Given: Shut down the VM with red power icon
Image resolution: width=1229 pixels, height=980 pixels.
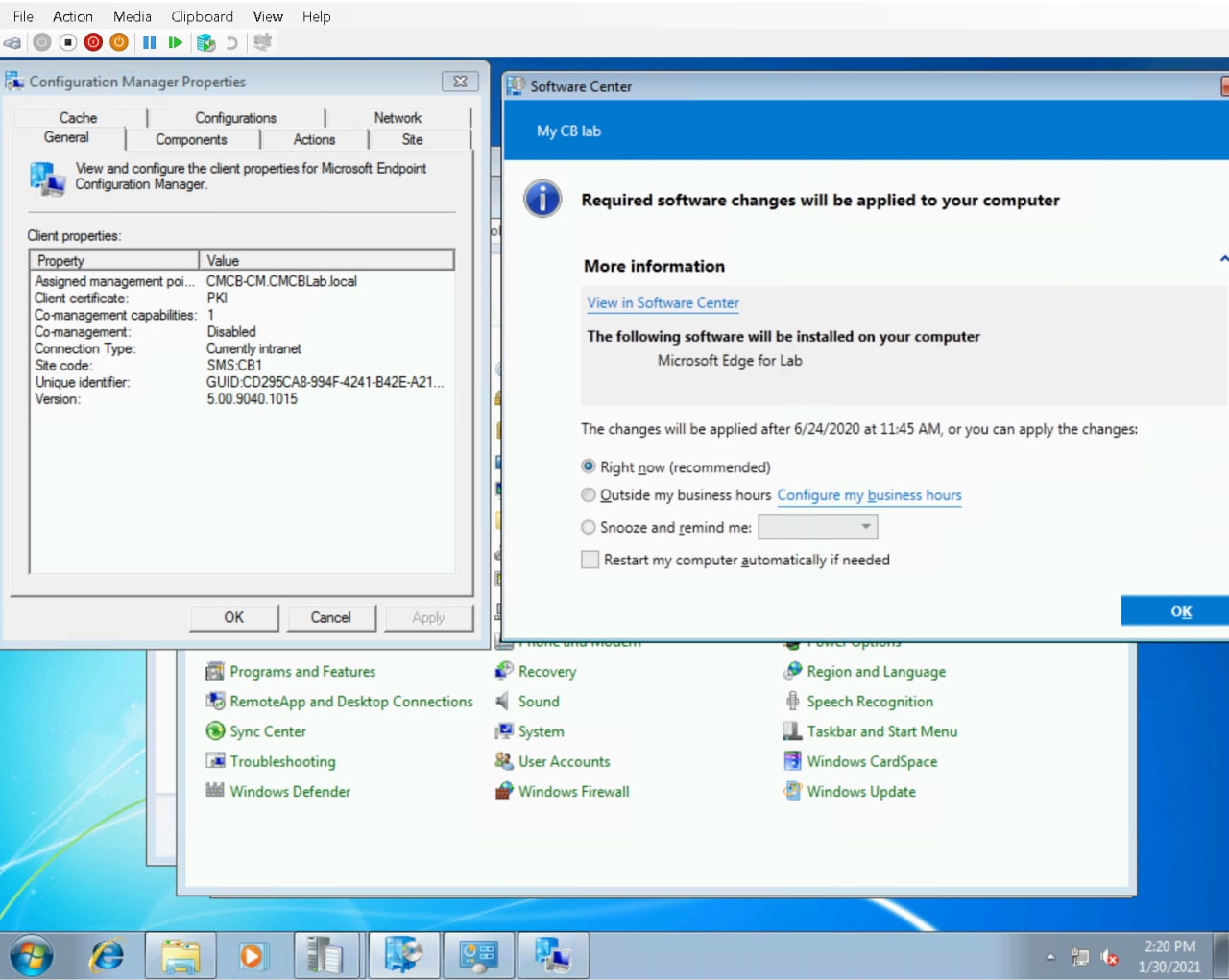Looking at the screenshot, I should [x=93, y=42].
